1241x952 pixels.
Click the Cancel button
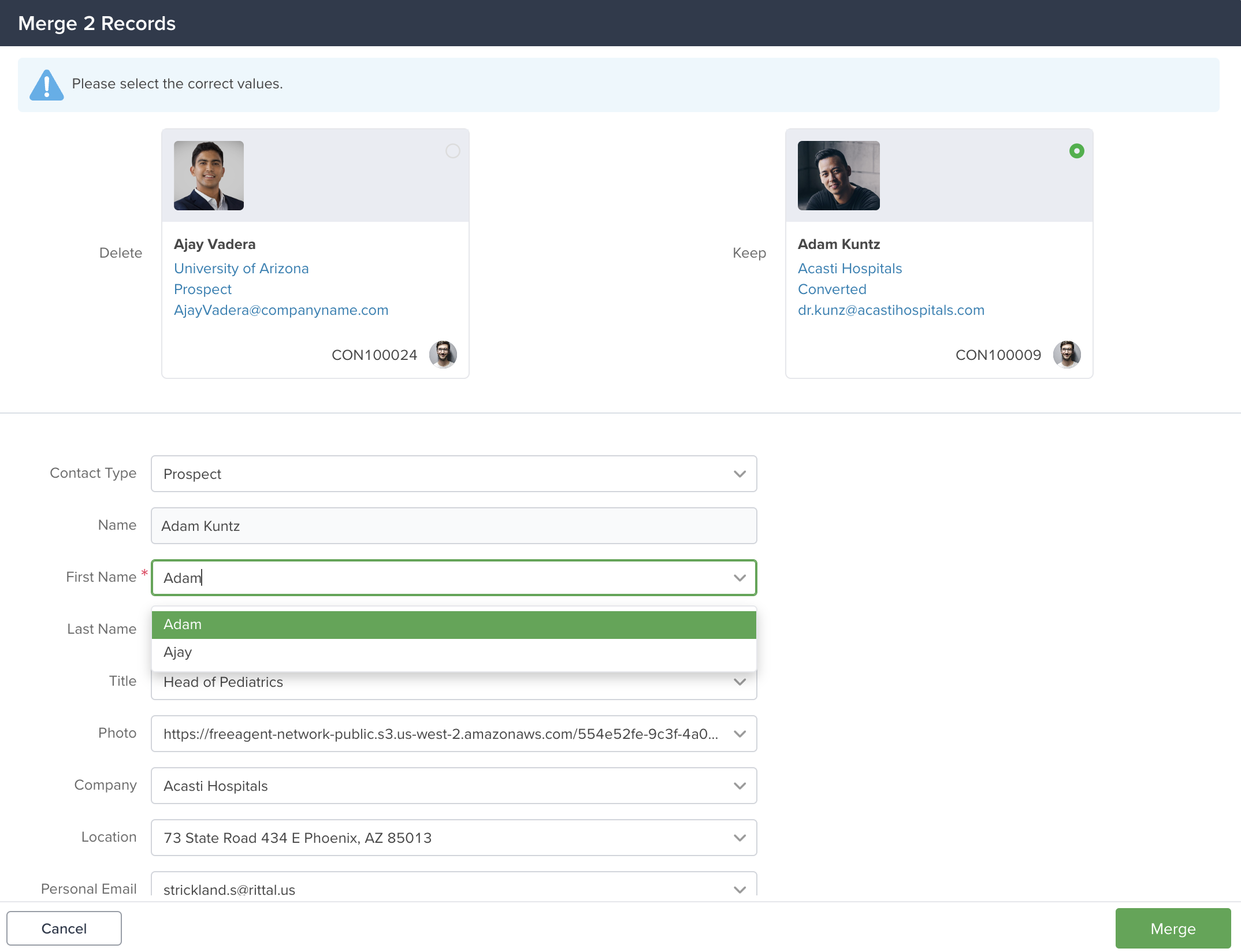point(64,928)
